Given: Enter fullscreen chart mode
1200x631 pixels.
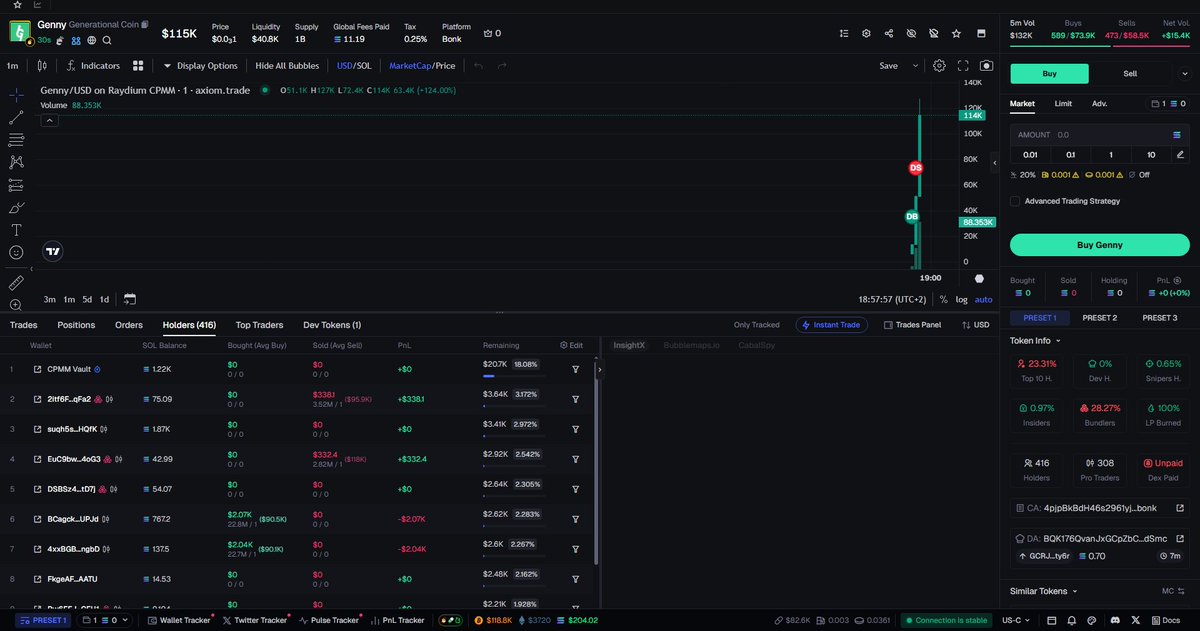Looking at the screenshot, I should click(964, 66).
